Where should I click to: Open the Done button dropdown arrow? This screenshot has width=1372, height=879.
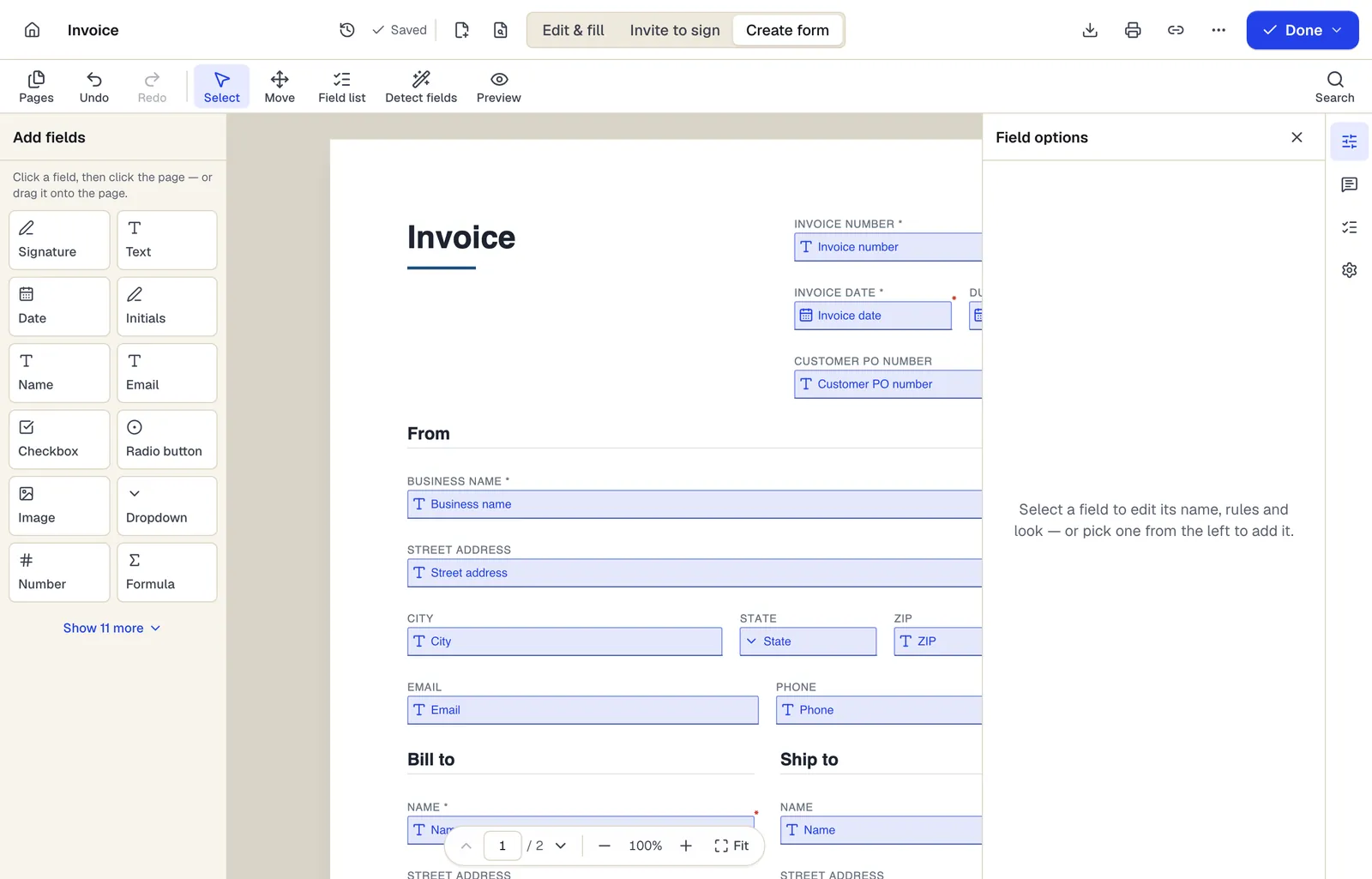(1337, 30)
